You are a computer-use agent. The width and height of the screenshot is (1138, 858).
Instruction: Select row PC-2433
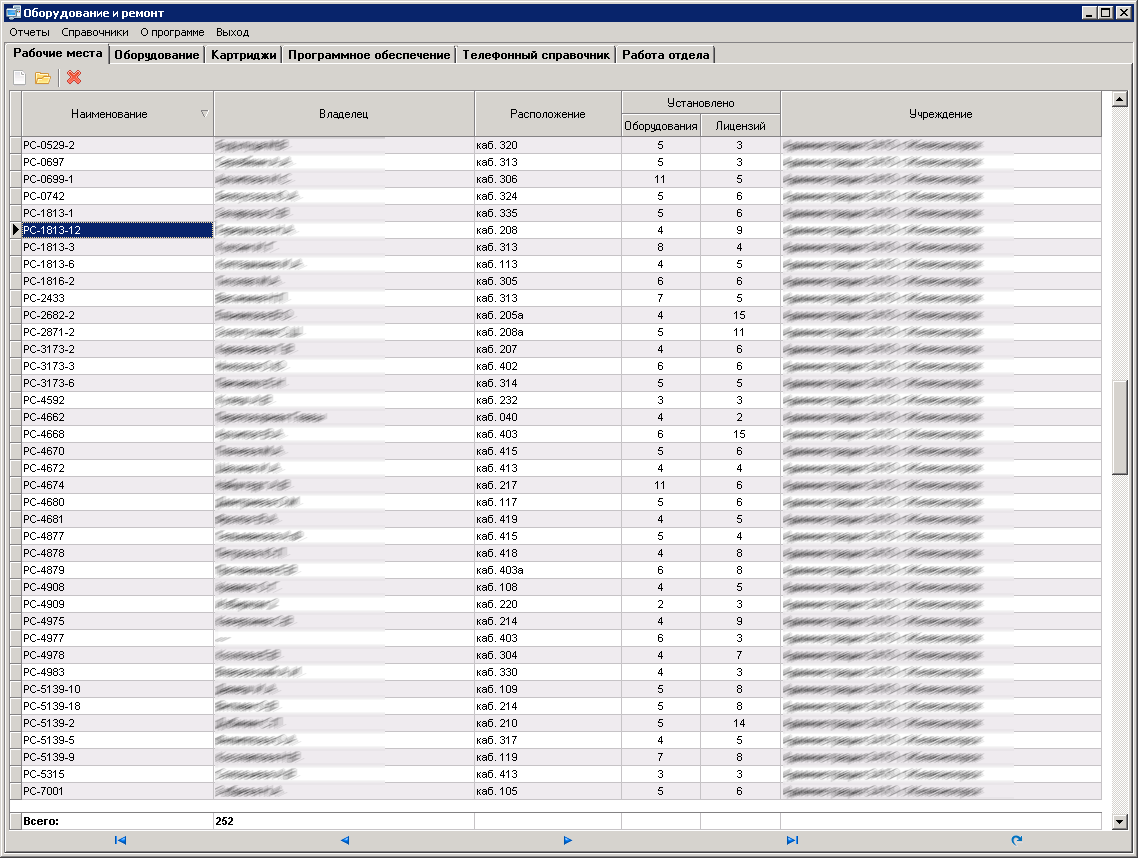click(x=556, y=298)
